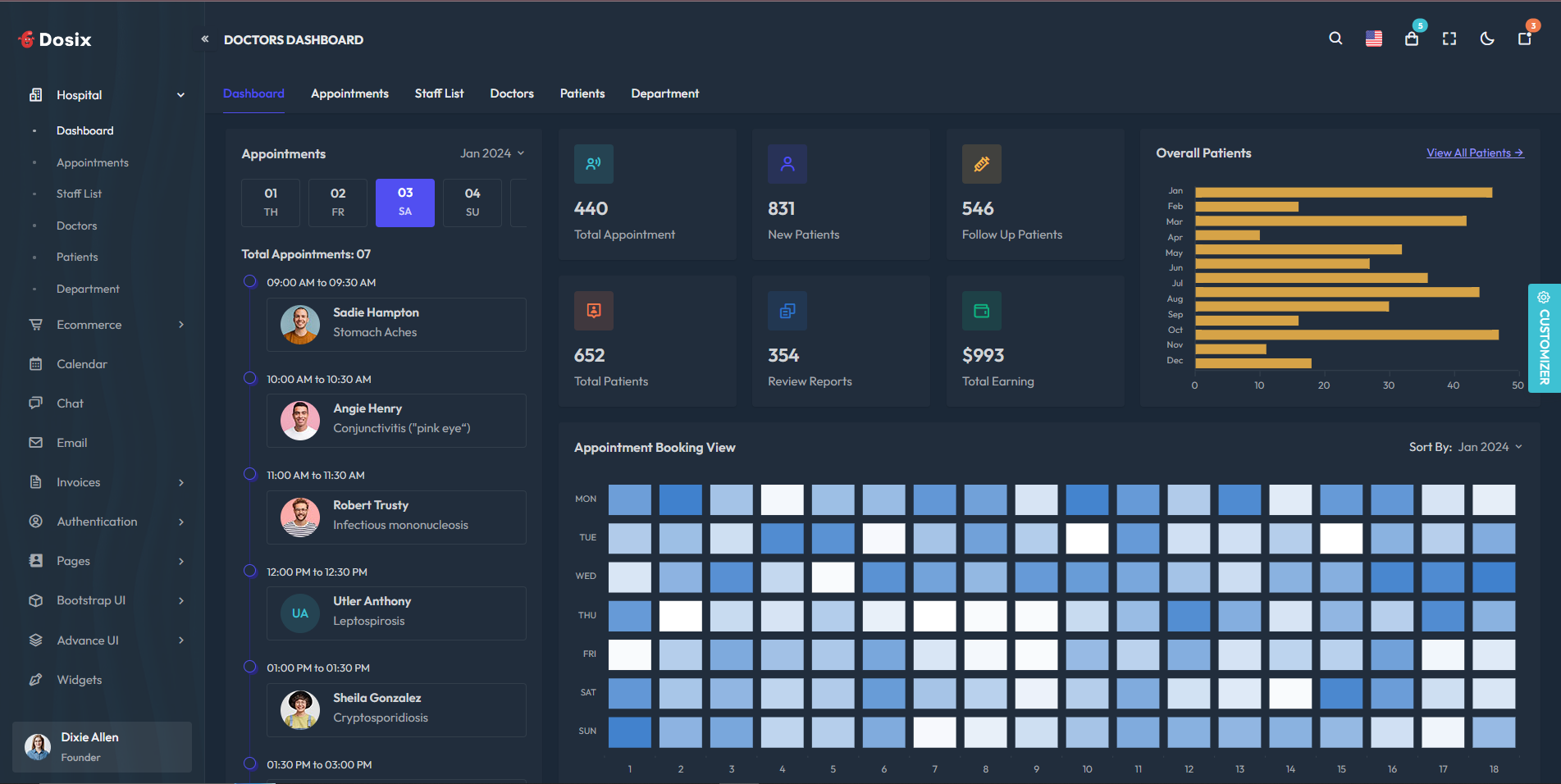
Task: Open Dixie Allen founder profile
Action: tap(102, 747)
